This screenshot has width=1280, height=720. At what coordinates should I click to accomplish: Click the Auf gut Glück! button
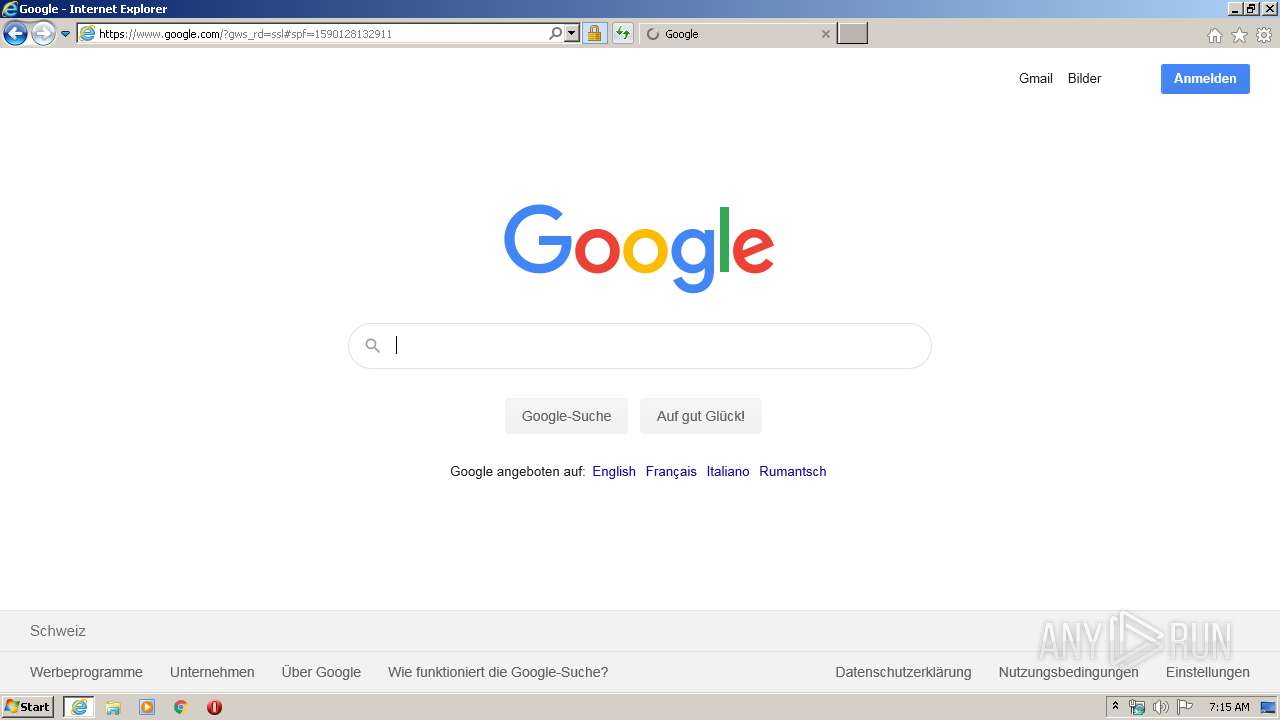pos(701,416)
